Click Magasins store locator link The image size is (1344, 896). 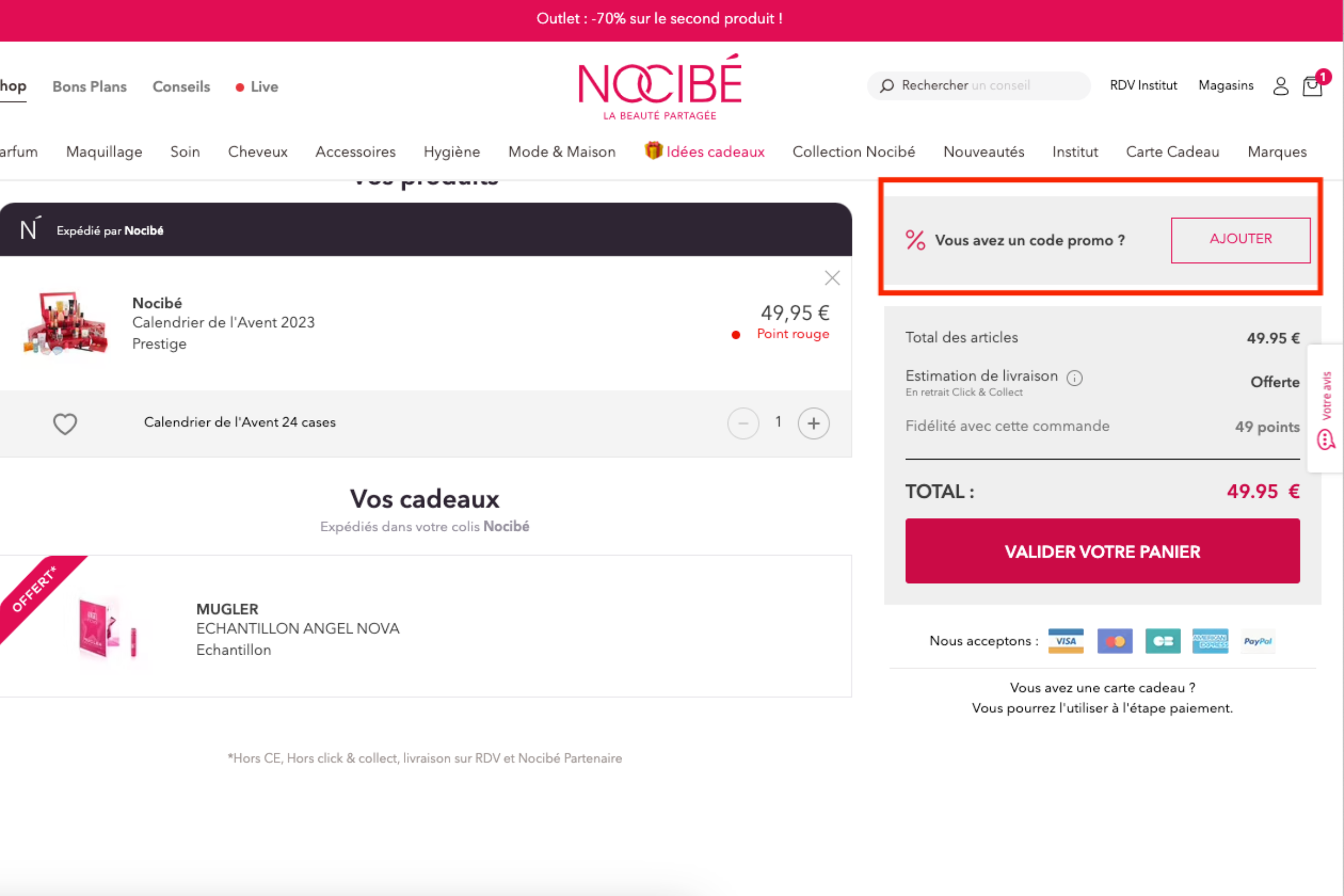(x=1226, y=85)
